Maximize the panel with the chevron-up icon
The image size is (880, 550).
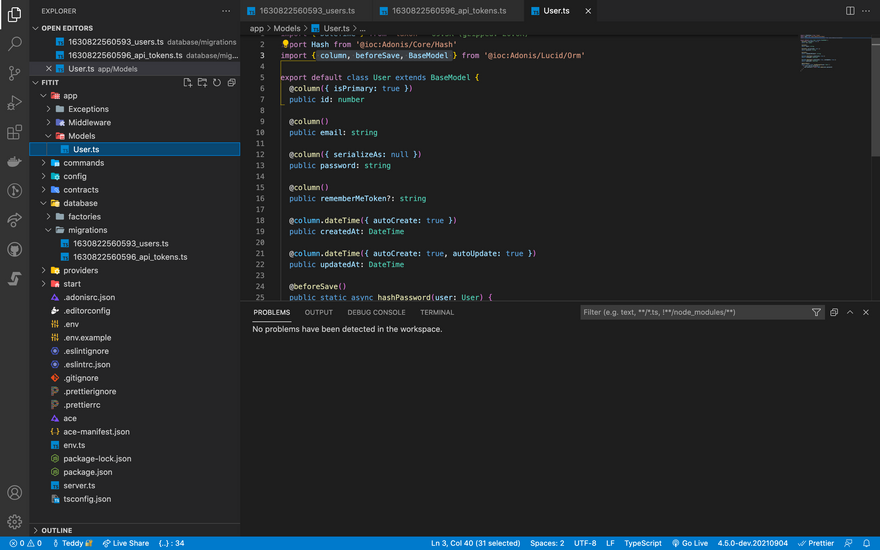850,312
